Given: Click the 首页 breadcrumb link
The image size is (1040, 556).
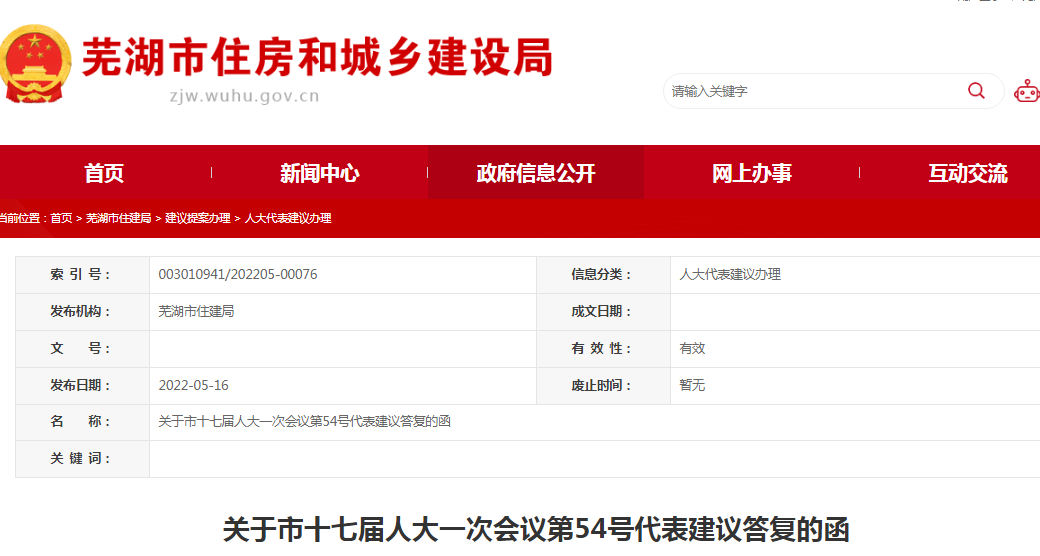Looking at the screenshot, I should (61, 218).
